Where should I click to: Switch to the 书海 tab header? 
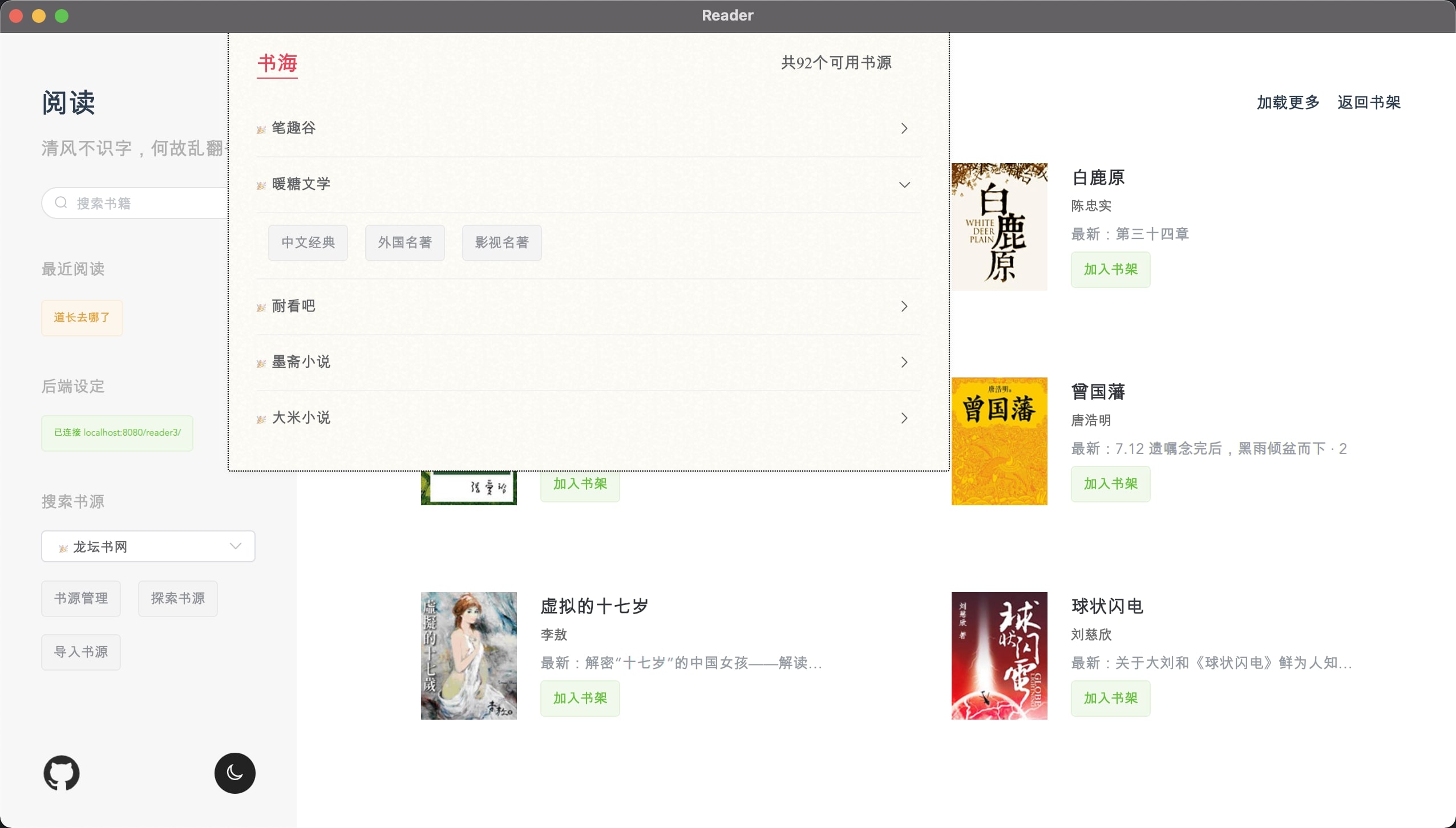pos(277,63)
